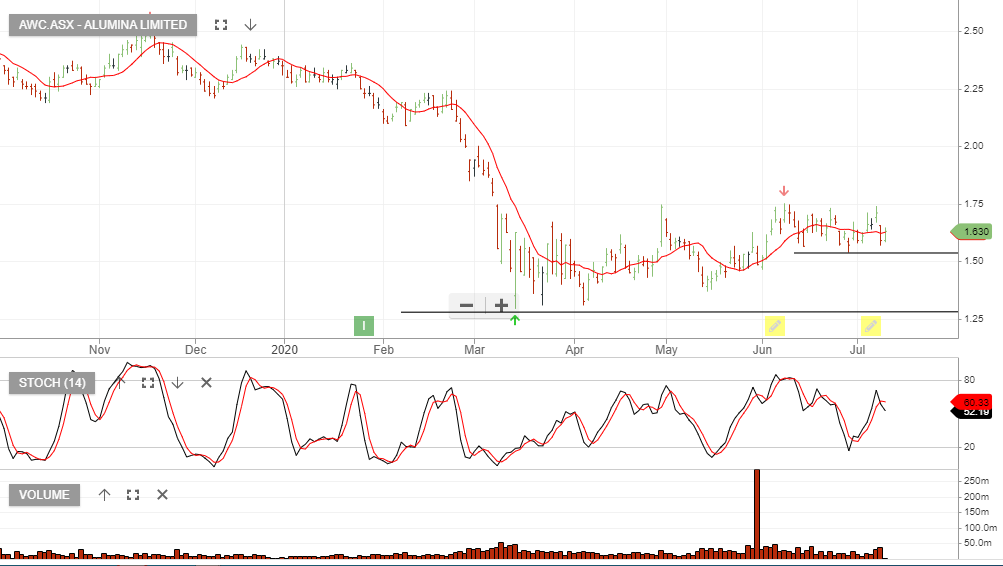
Task: Zoom out the chart with minus button
Action: 467,305
